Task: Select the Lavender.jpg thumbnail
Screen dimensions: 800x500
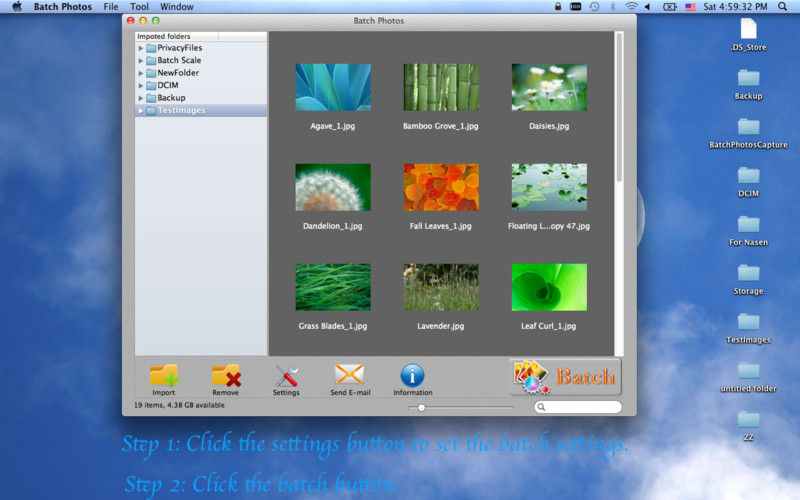Action: [441, 287]
